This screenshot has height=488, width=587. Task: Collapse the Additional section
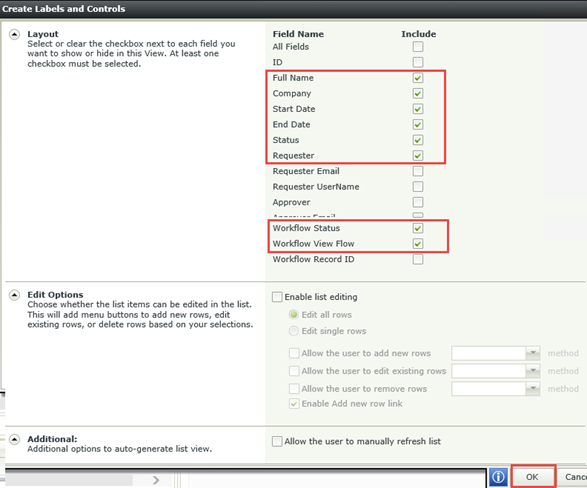tap(14, 439)
